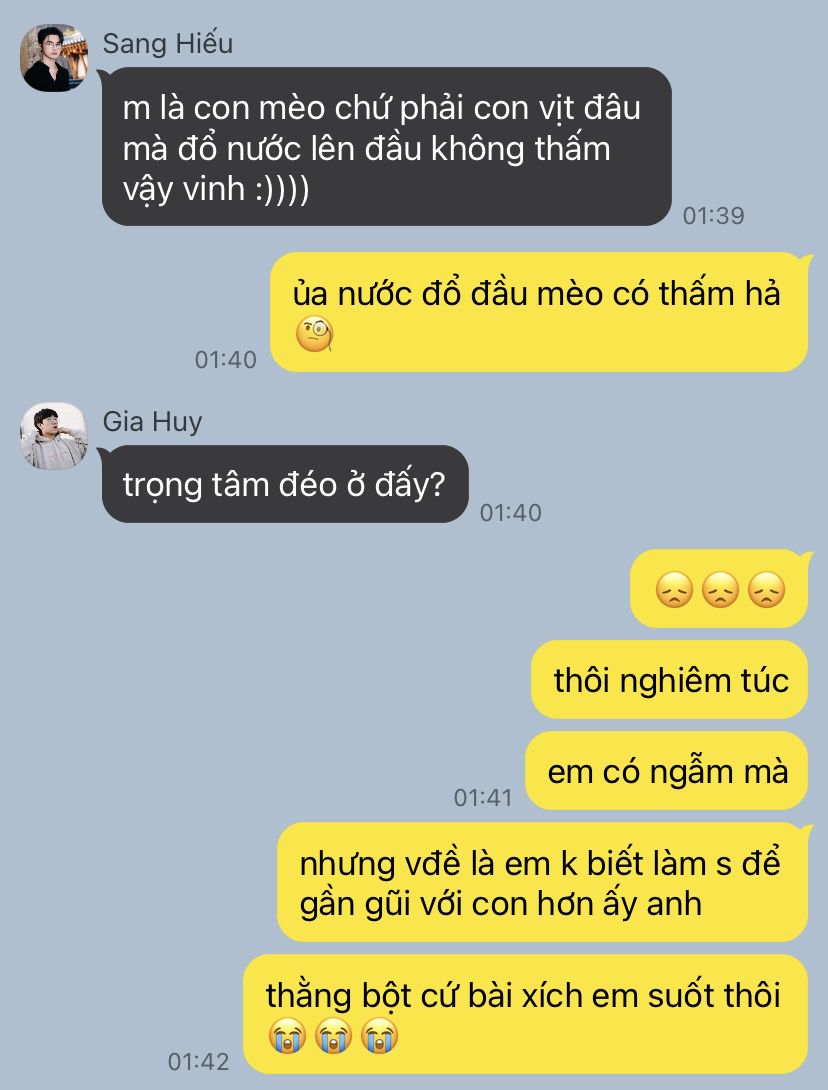The height and width of the screenshot is (1090, 828).
Task: Tap the last disappointed face emoji
Action: click(x=767, y=590)
